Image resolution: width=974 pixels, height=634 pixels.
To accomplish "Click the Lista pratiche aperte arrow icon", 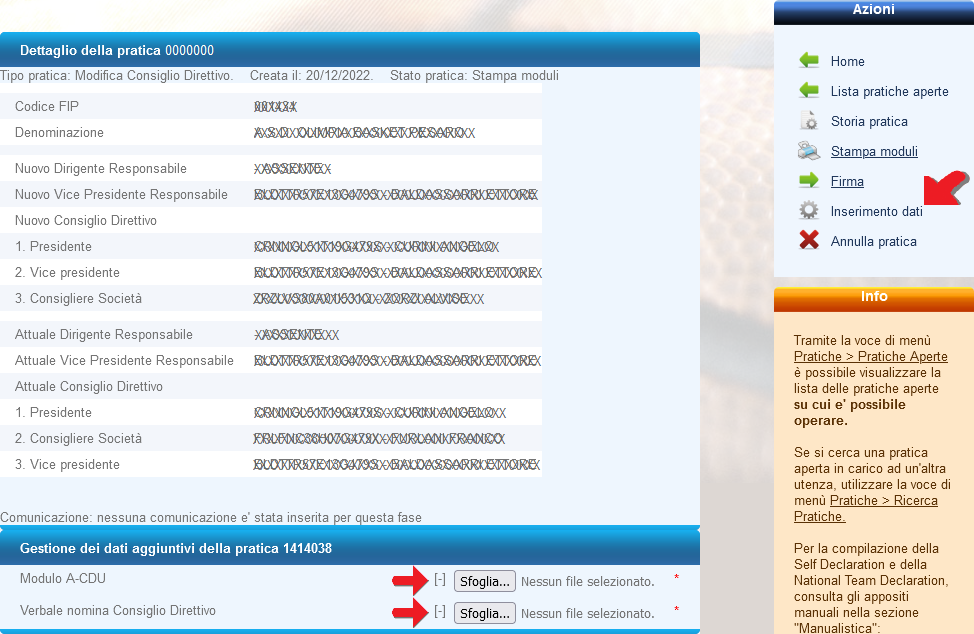I will 809,91.
